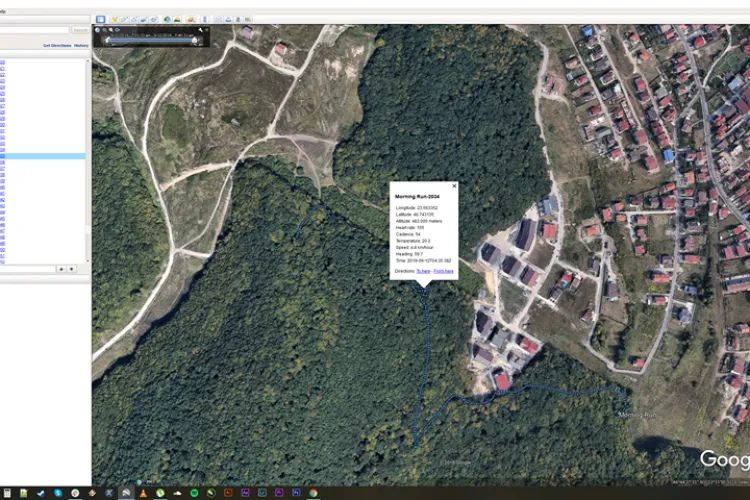Image resolution: width=750 pixels, height=500 pixels.
Task: Select the Add Polygon tool
Action: [x=124, y=19]
